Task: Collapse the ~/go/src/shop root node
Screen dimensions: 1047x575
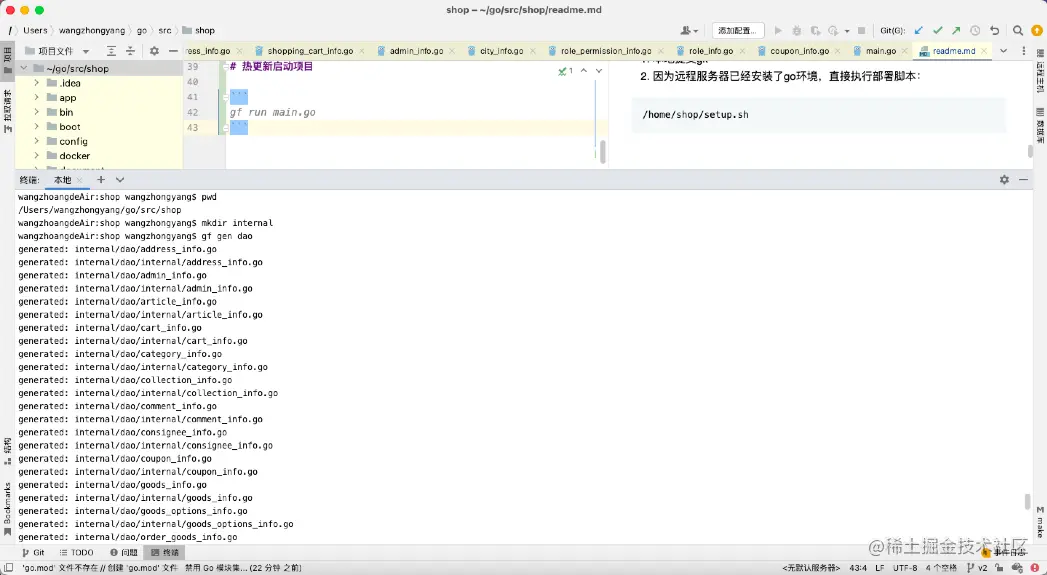Action: [x=24, y=68]
